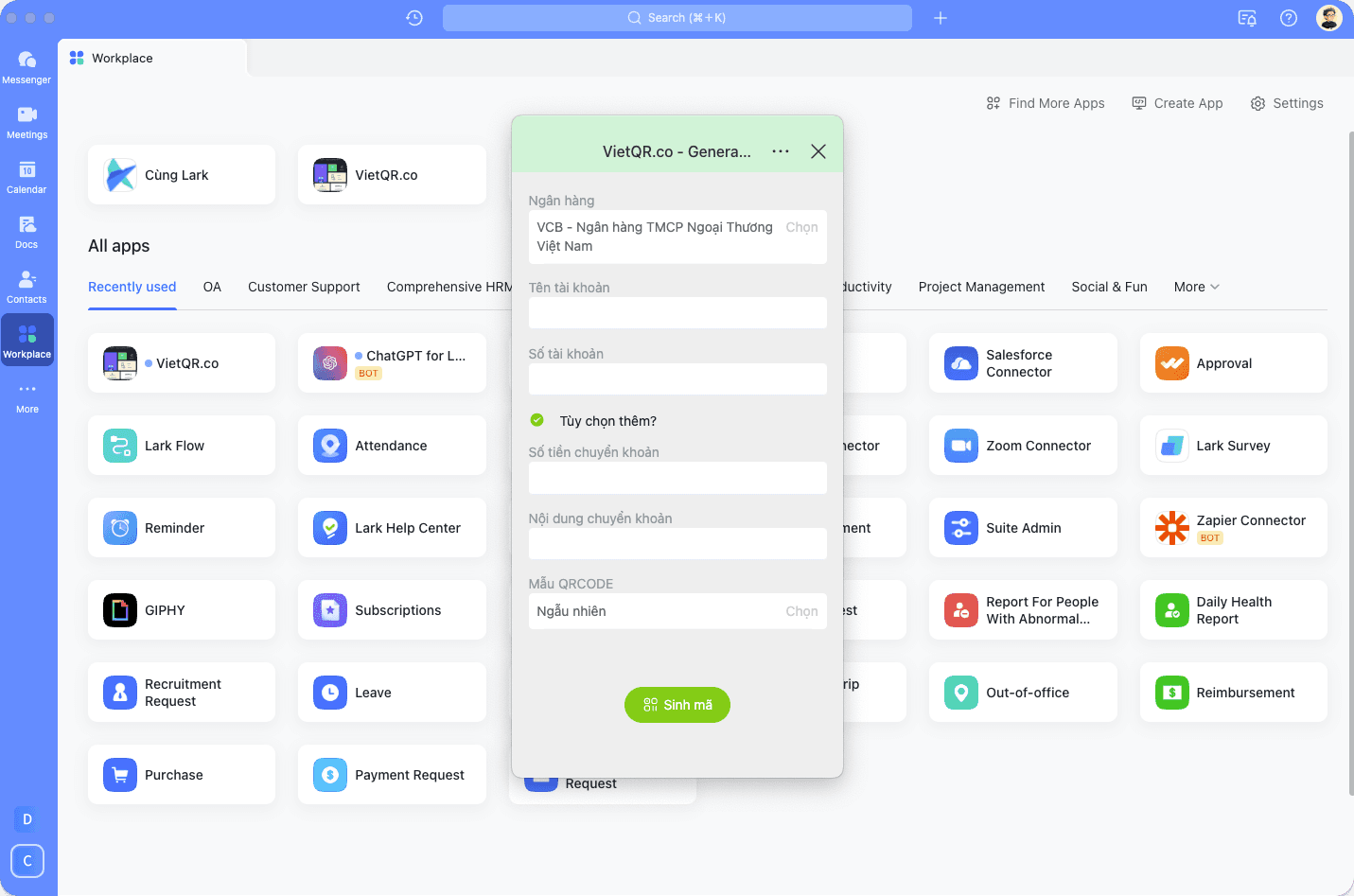Click the Sinh mã button
Image resolution: width=1354 pixels, height=896 pixels.
pos(677,705)
